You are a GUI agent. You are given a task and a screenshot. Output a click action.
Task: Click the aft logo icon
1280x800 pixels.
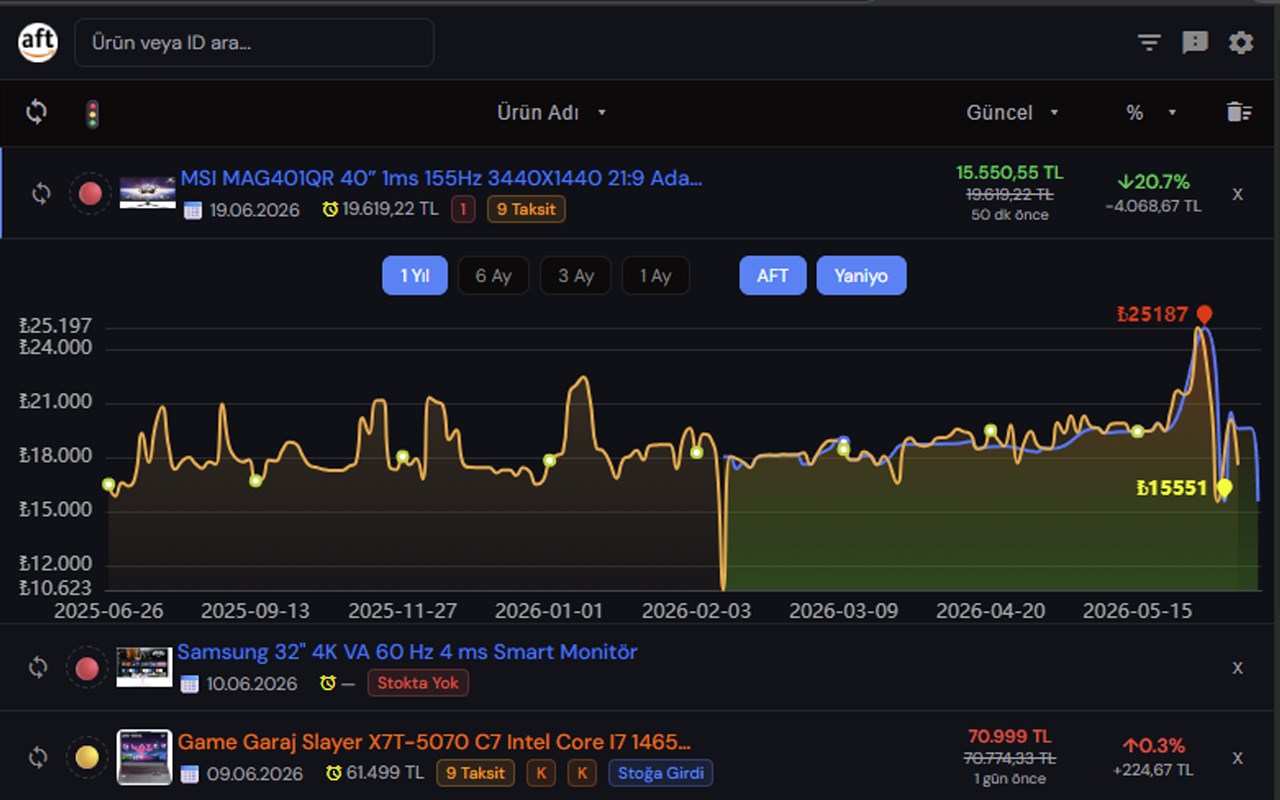[38, 42]
